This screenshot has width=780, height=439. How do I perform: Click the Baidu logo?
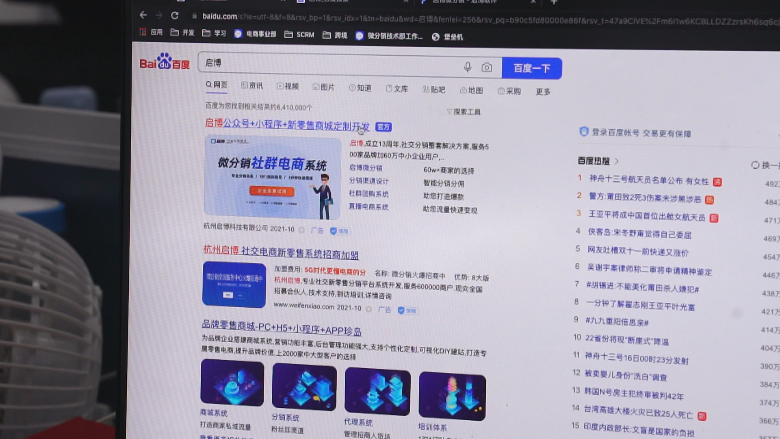165,62
